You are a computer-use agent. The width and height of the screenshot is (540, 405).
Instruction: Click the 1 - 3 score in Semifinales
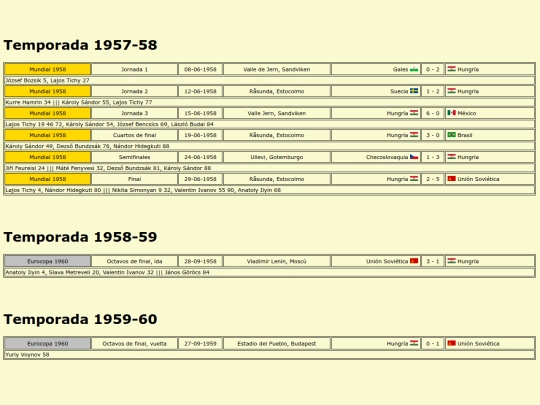433,157
